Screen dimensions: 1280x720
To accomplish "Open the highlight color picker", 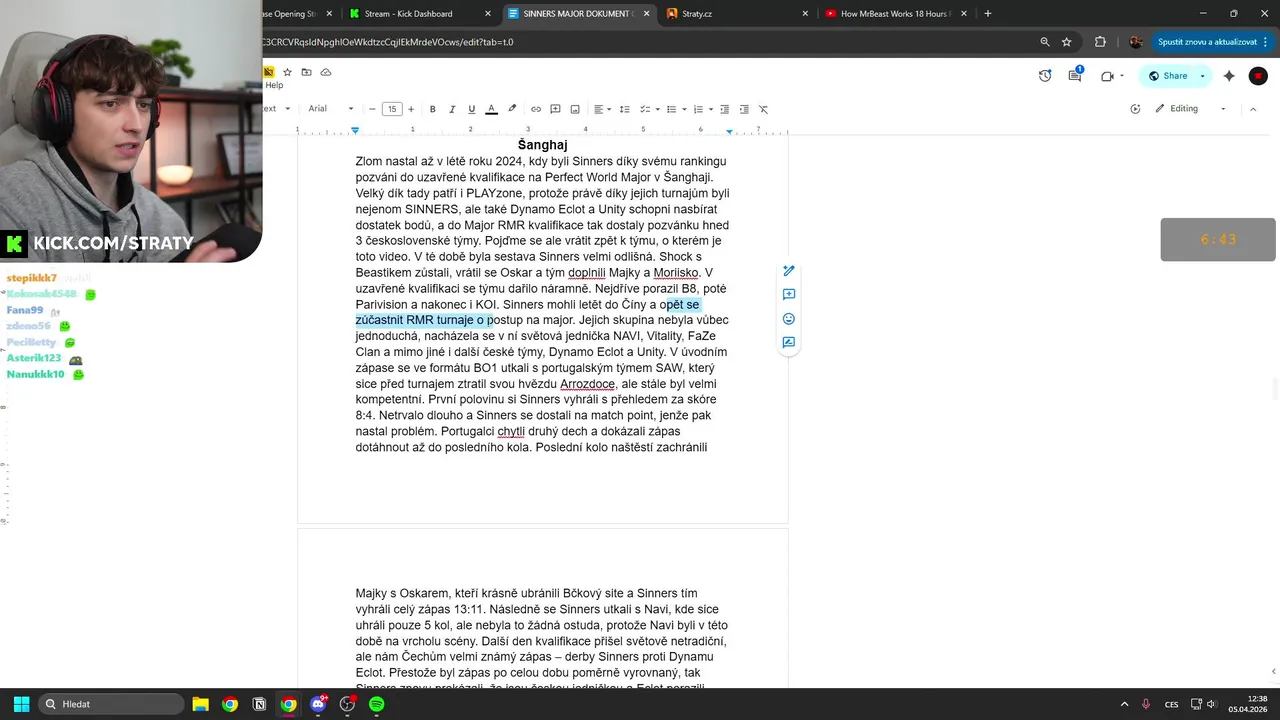I will point(512,109).
